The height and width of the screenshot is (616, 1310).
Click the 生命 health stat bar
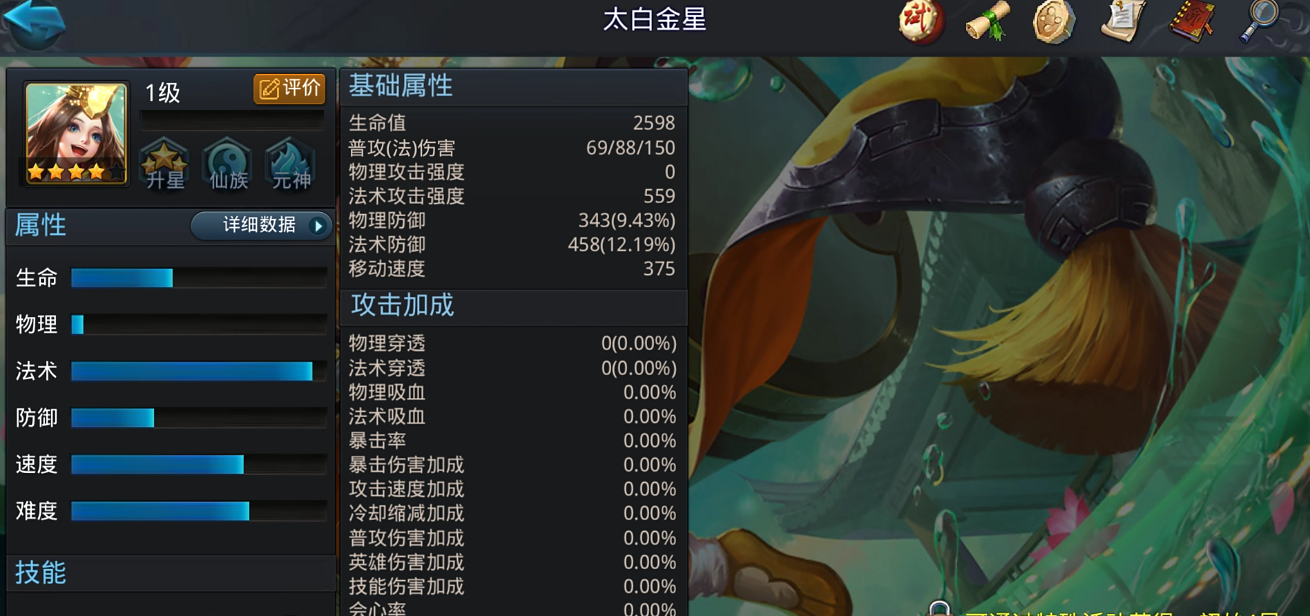[199, 278]
